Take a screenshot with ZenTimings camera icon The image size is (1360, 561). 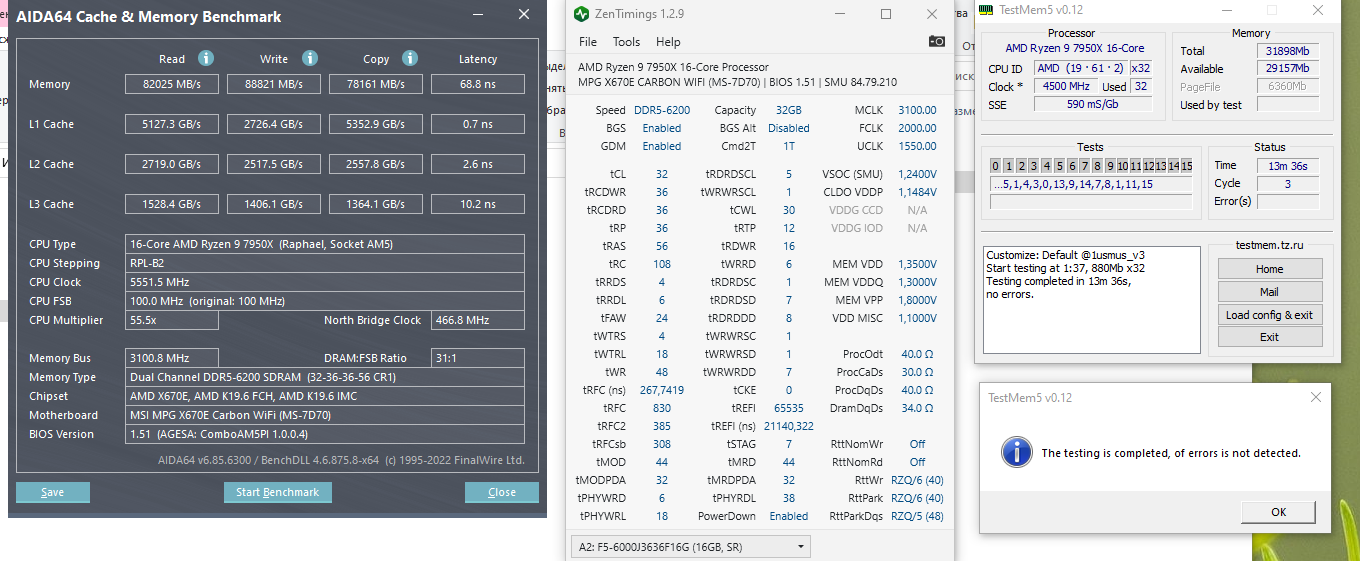click(x=936, y=41)
